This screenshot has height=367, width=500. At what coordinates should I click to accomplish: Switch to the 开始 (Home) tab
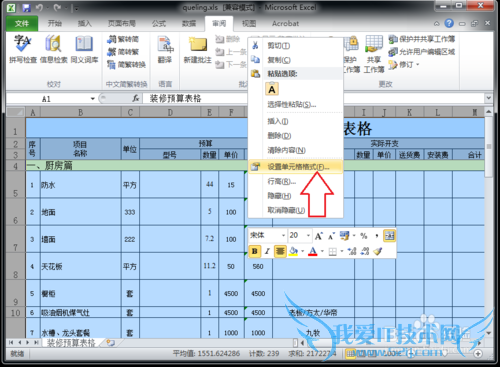pos(55,23)
